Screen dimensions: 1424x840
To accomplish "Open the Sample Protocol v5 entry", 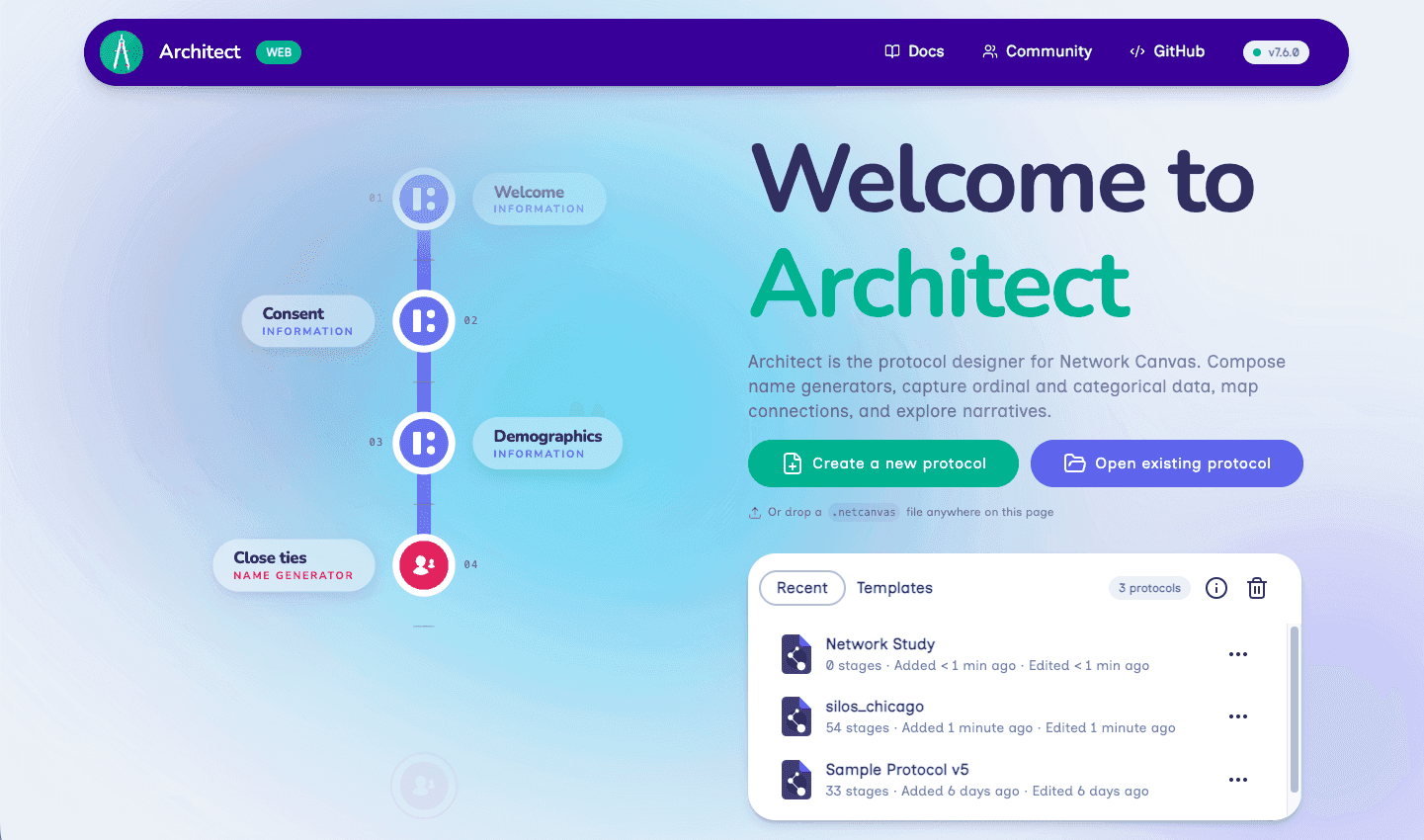I will tap(1000, 780).
